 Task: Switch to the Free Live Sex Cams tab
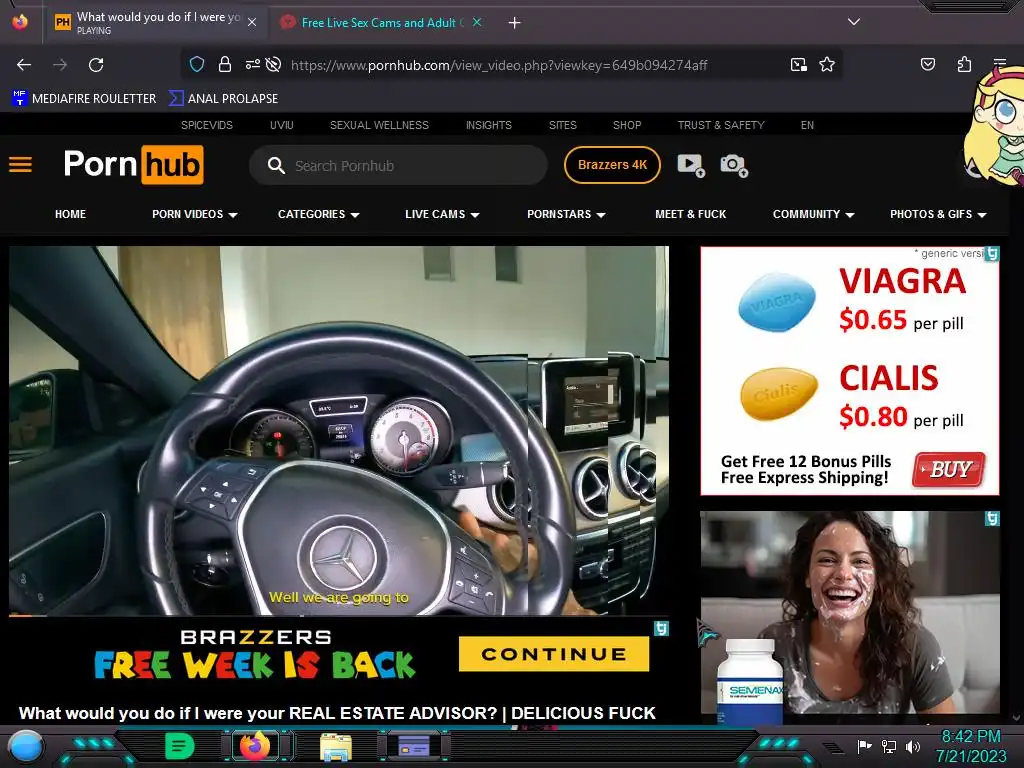tap(382, 22)
